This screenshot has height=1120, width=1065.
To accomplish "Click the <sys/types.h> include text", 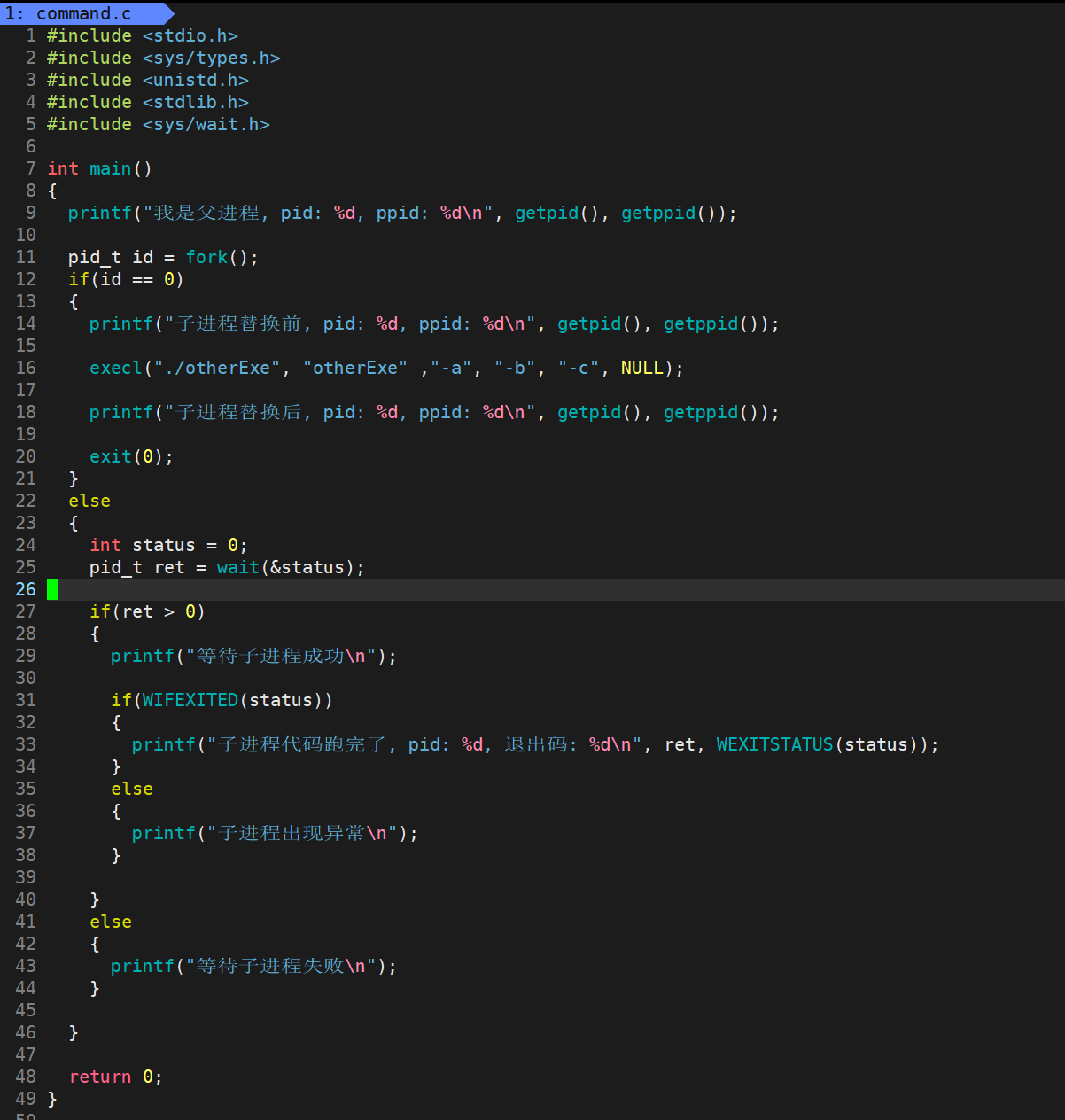I will (x=212, y=58).
